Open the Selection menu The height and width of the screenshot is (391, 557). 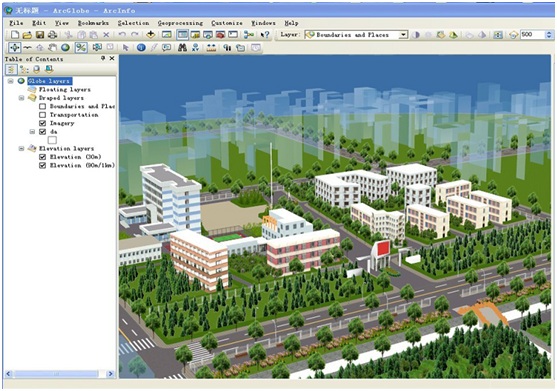pyautogui.click(x=134, y=23)
